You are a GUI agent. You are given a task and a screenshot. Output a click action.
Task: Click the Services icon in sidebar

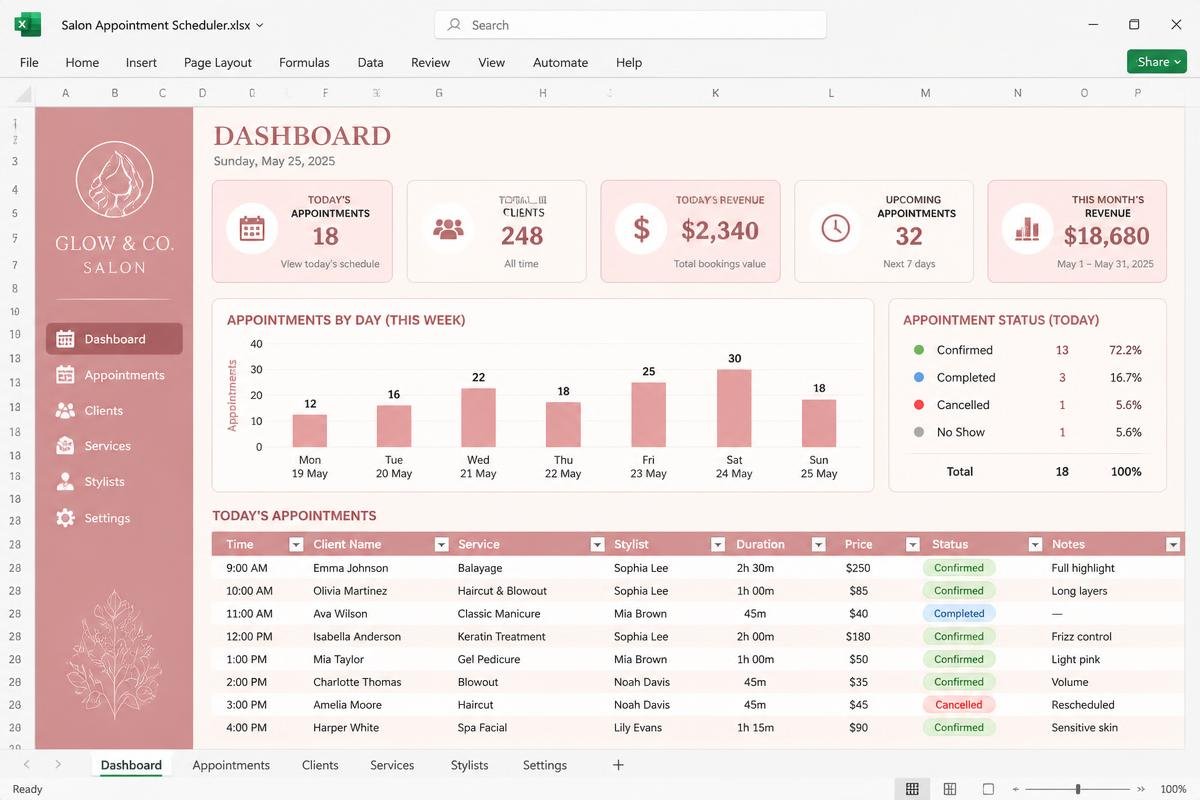(x=65, y=446)
